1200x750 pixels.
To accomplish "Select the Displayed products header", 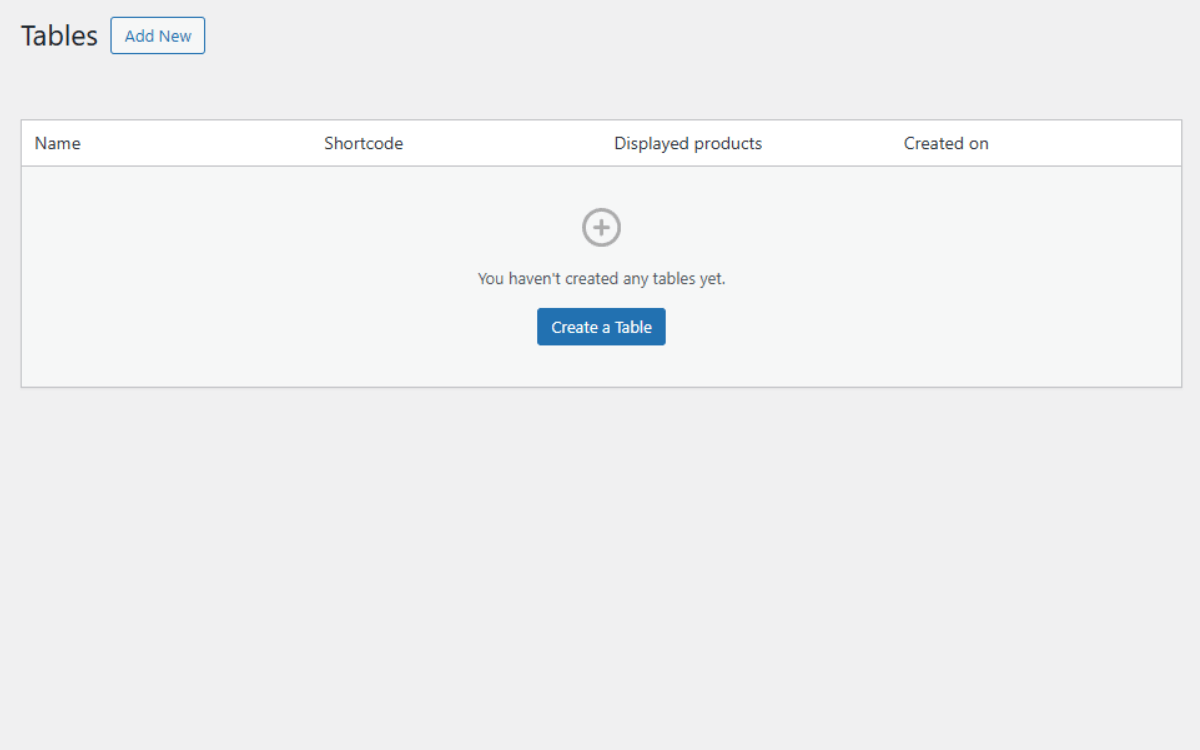I will pyautogui.click(x=687, y=143).
